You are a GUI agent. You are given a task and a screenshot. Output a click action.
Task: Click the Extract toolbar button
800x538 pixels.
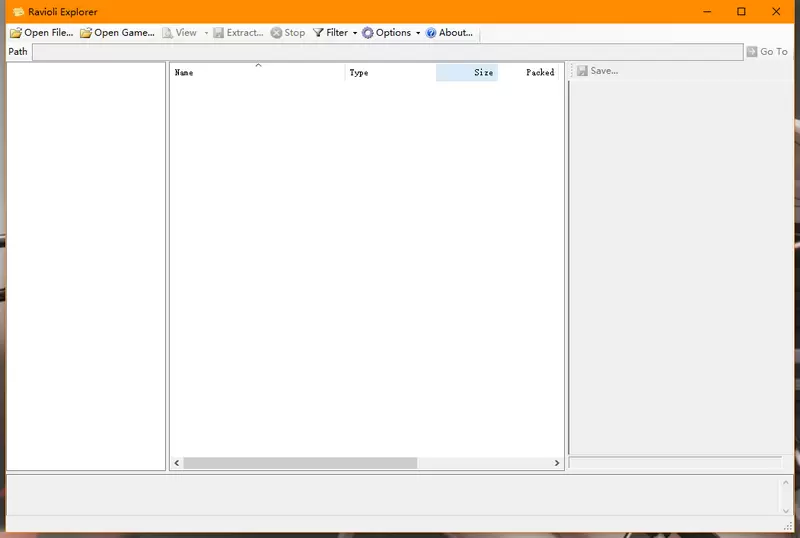[x=238, y=33]
